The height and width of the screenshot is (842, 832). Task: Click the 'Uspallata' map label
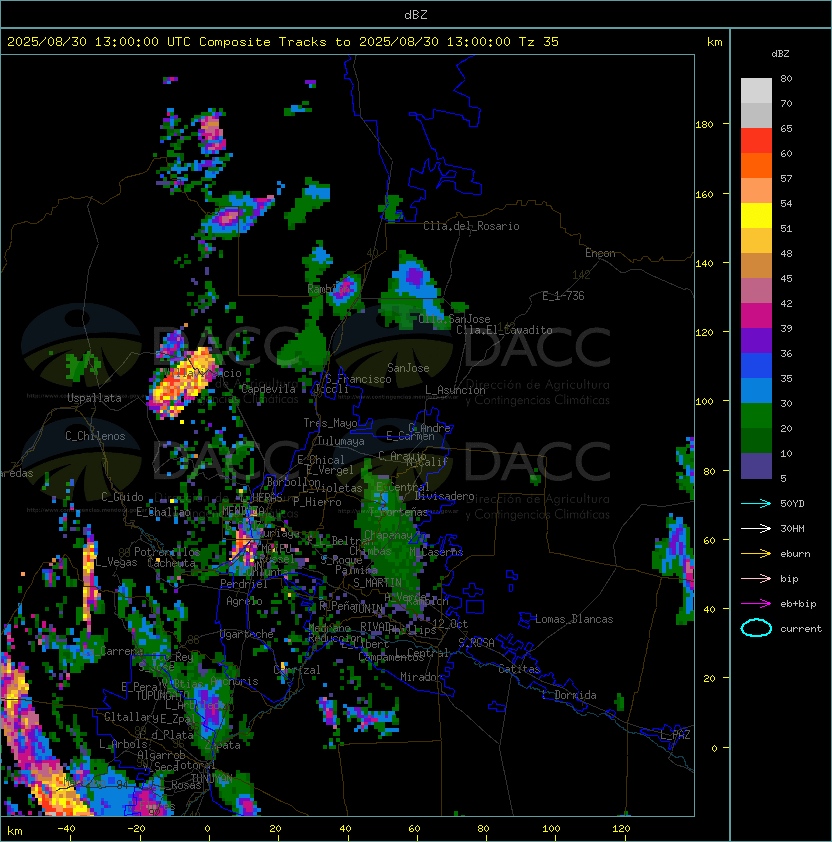point(94,398)
